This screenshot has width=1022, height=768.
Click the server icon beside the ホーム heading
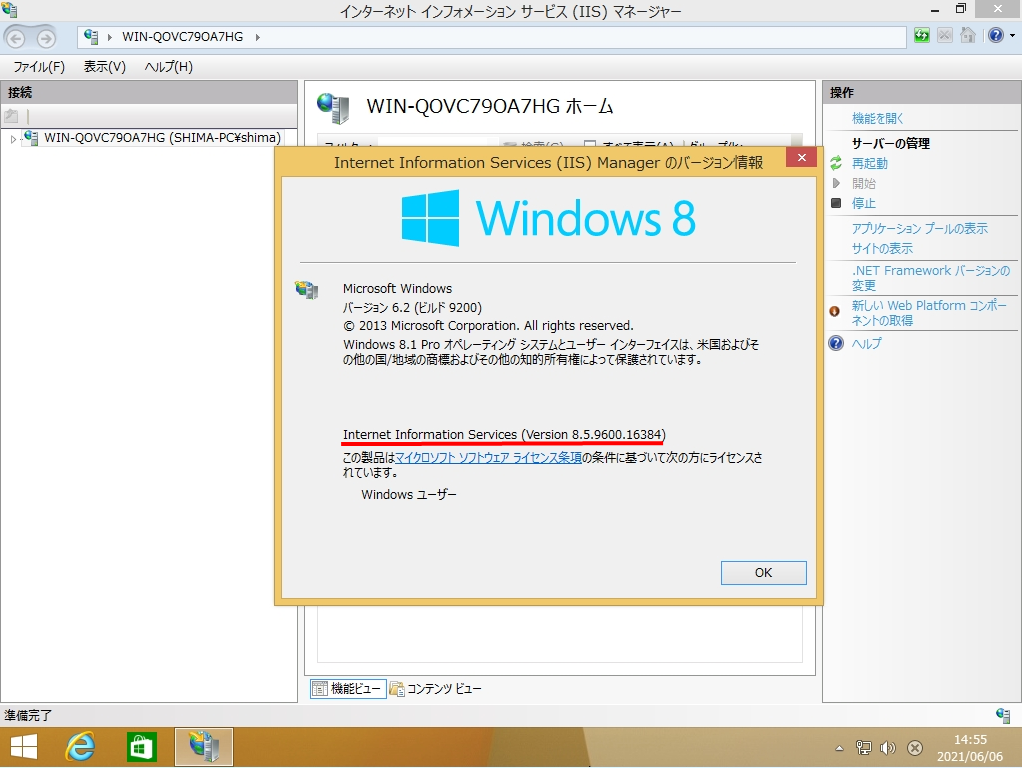click(333, 108)
